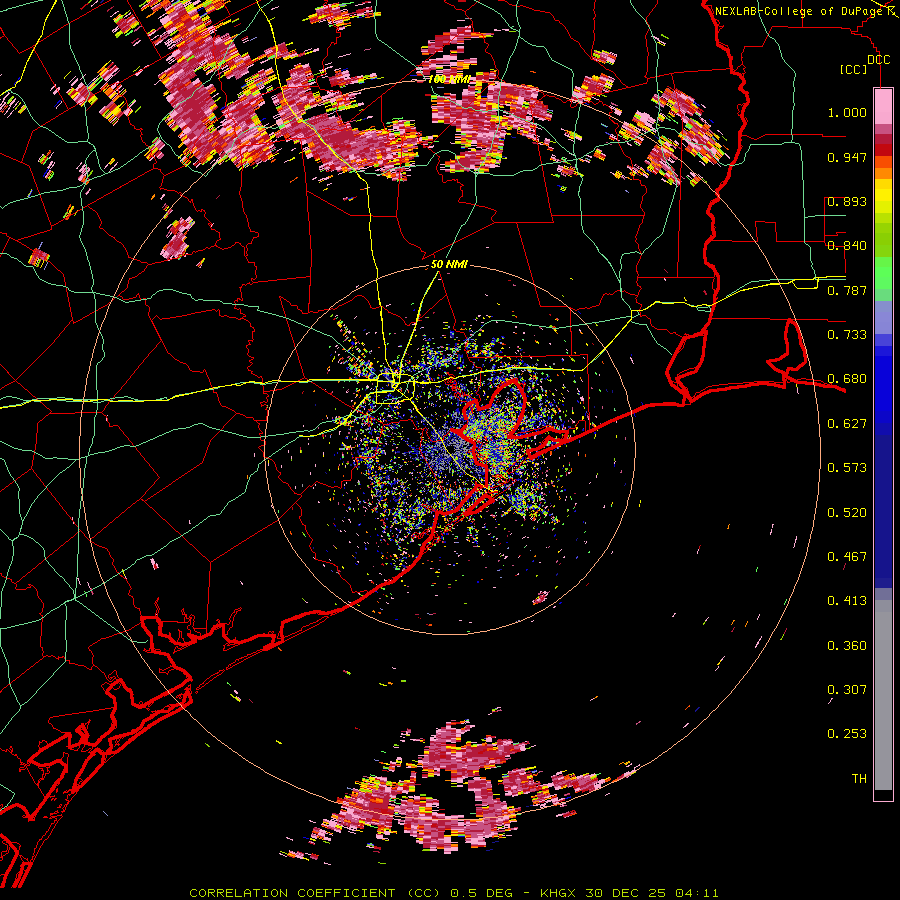Pick the bright green segment of color bar

click(883, 274)
